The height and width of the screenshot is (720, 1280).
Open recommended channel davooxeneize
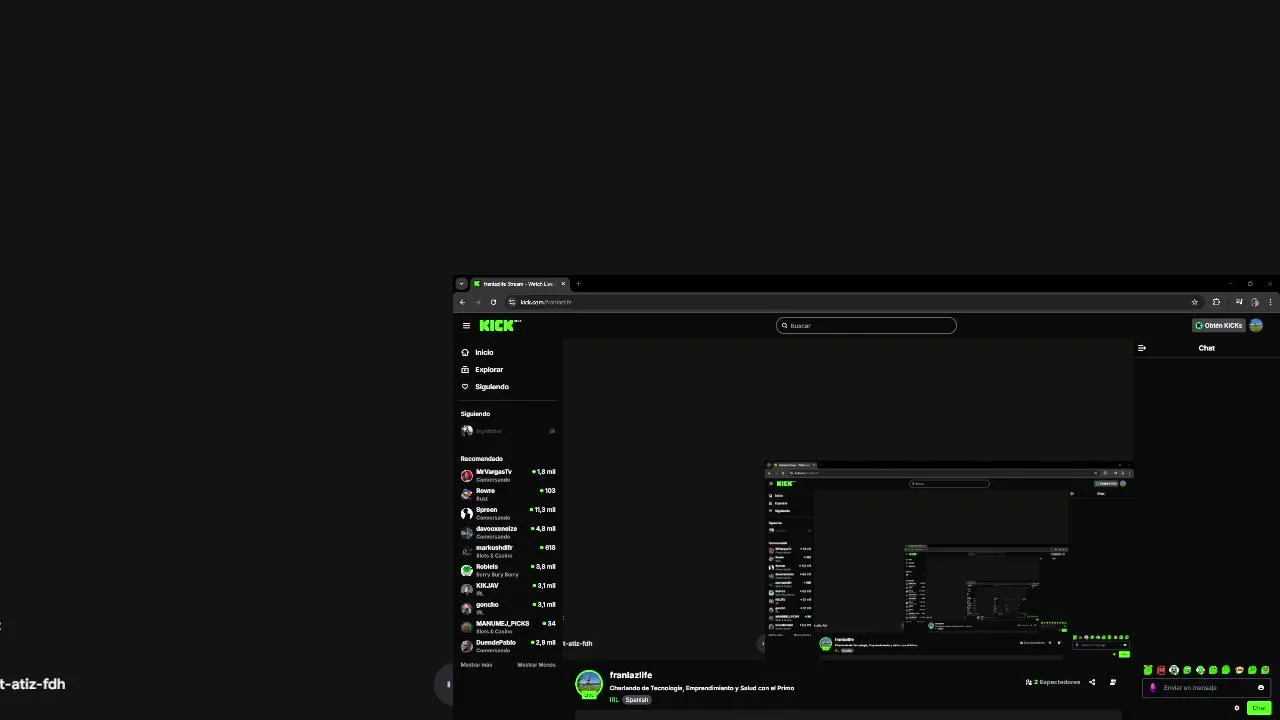[x=508, y=532]
